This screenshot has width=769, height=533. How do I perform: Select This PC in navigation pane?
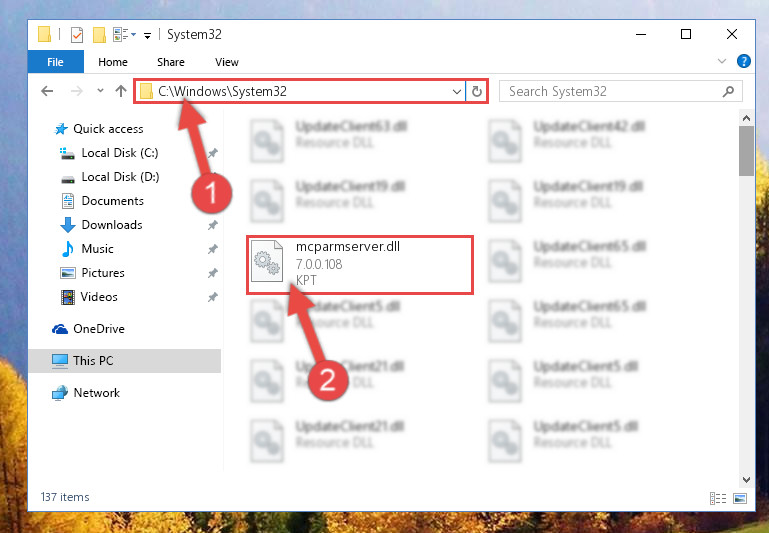(x=125, y=361)
